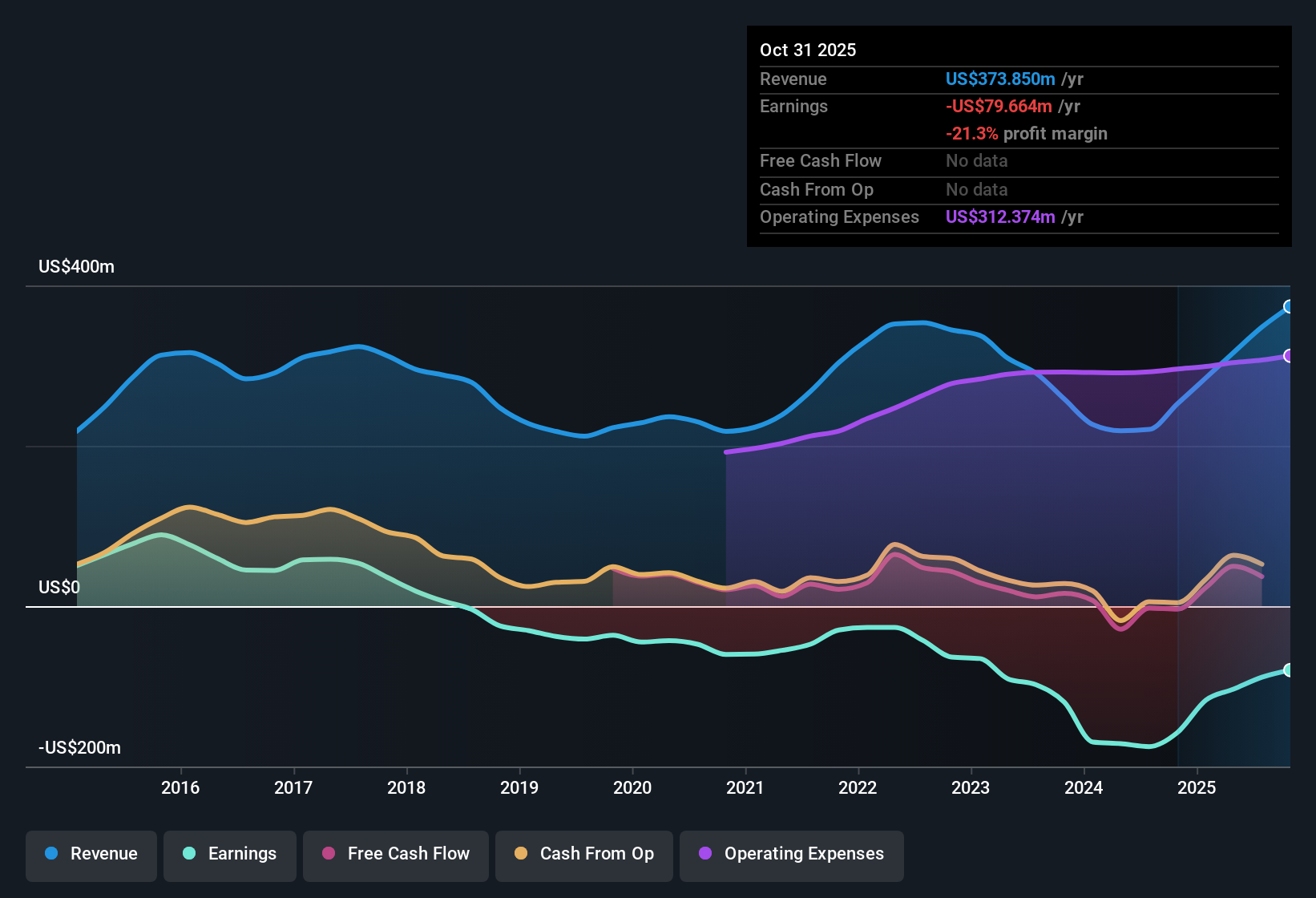Click the 2022 x-axis year label

[x=858, y=787]
